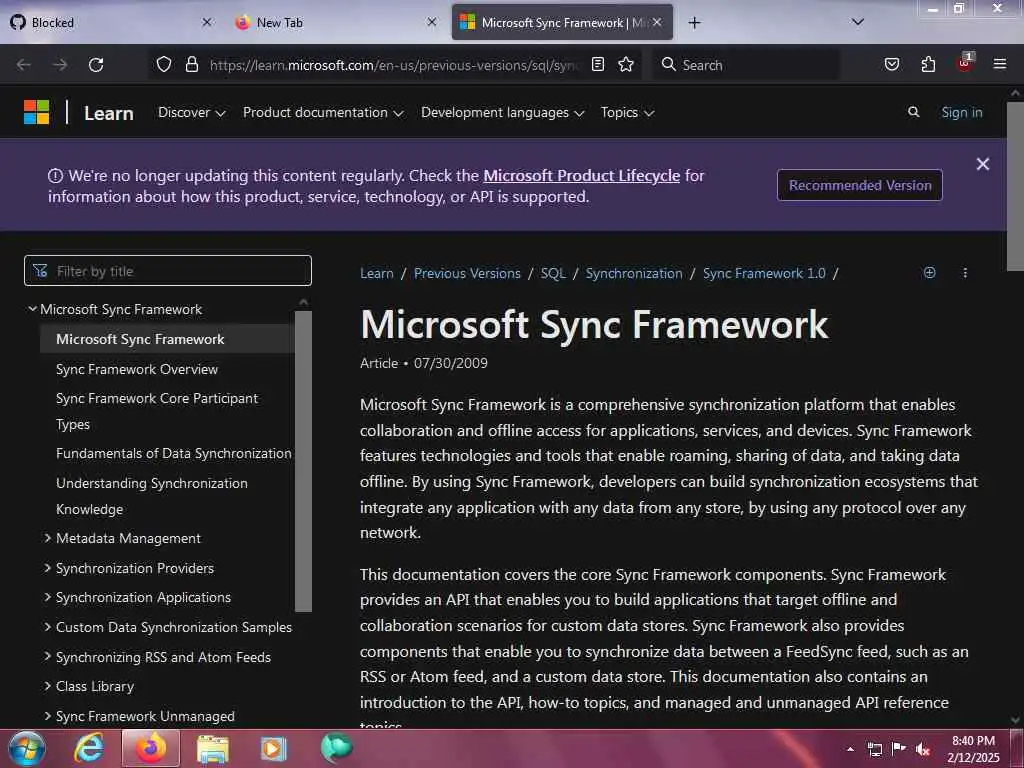The image size is (1024, 768).
Task: Open Windows Media Player from taskbar
Action: (x=274, y=748)
